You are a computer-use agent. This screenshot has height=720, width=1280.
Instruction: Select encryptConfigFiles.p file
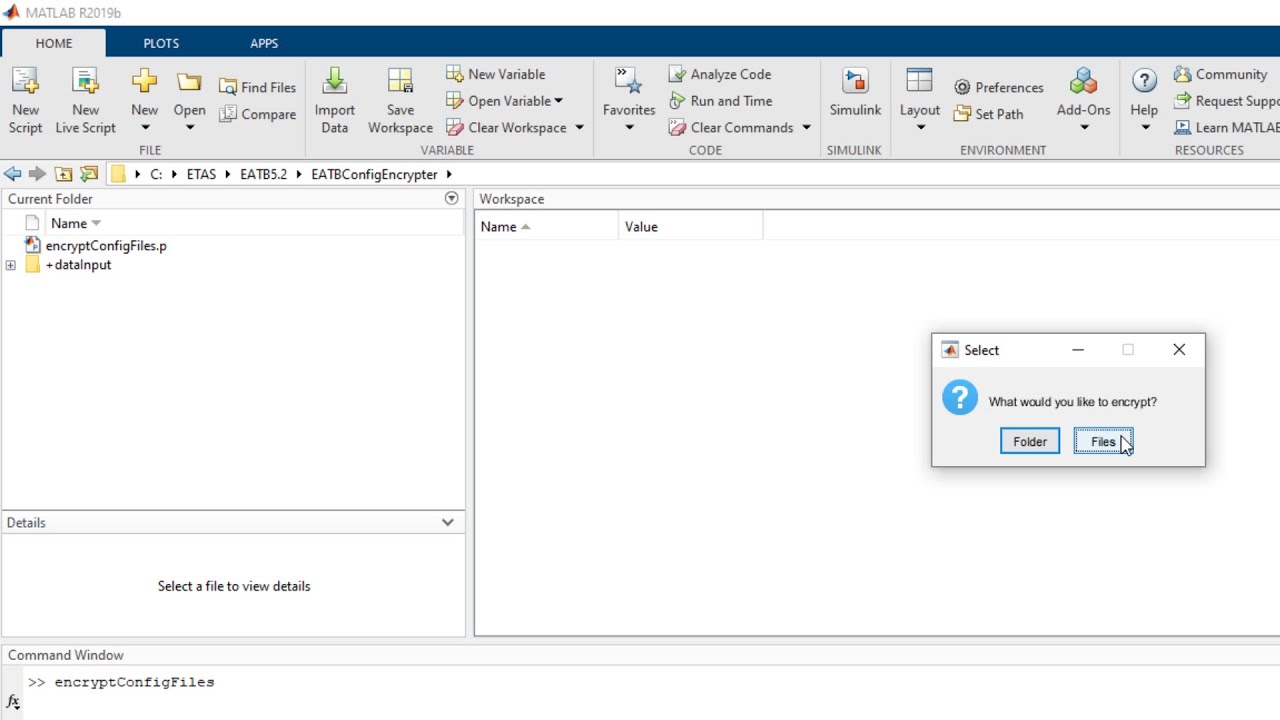pyautogui.click(x=106, y=245)
